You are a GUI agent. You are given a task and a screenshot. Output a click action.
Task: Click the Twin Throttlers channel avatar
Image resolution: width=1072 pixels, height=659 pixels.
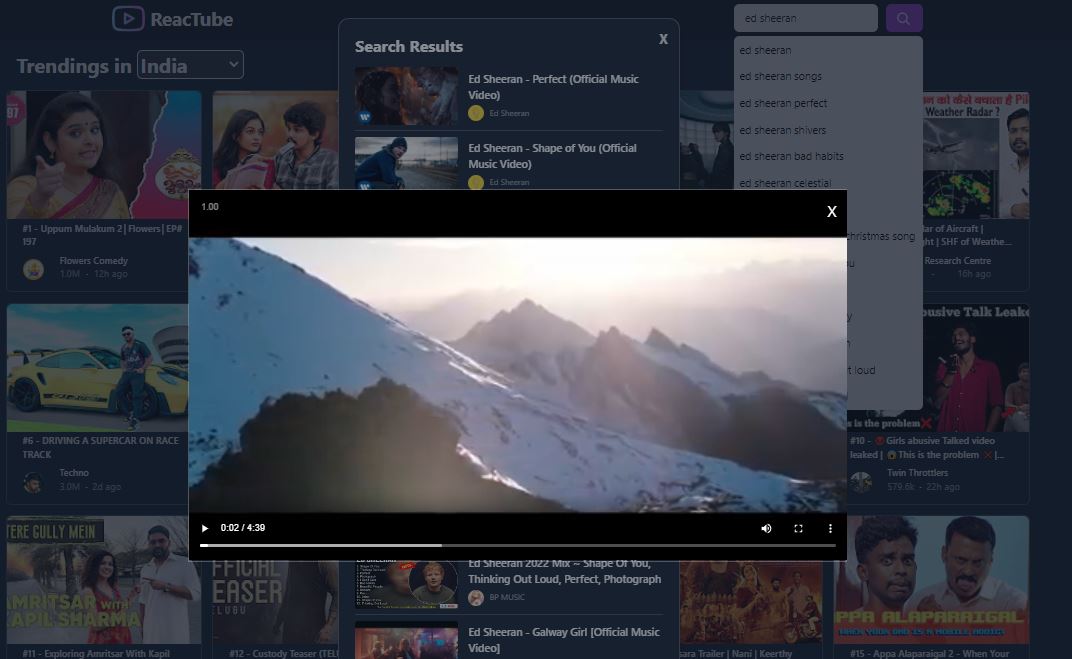(x=861, y=481)
